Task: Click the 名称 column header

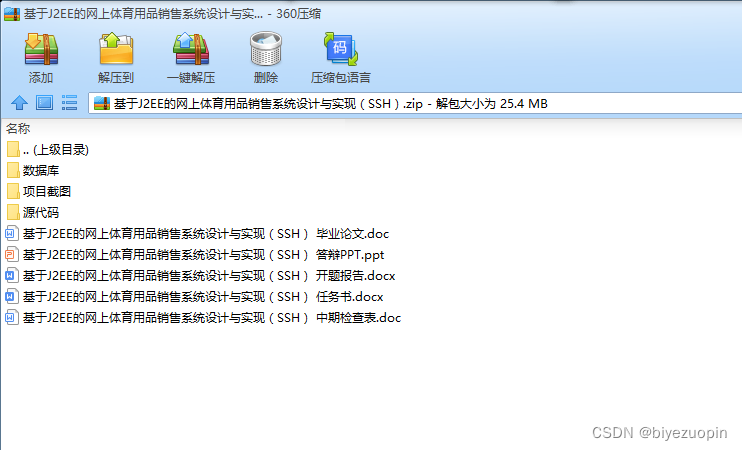Action: [18, 128]
